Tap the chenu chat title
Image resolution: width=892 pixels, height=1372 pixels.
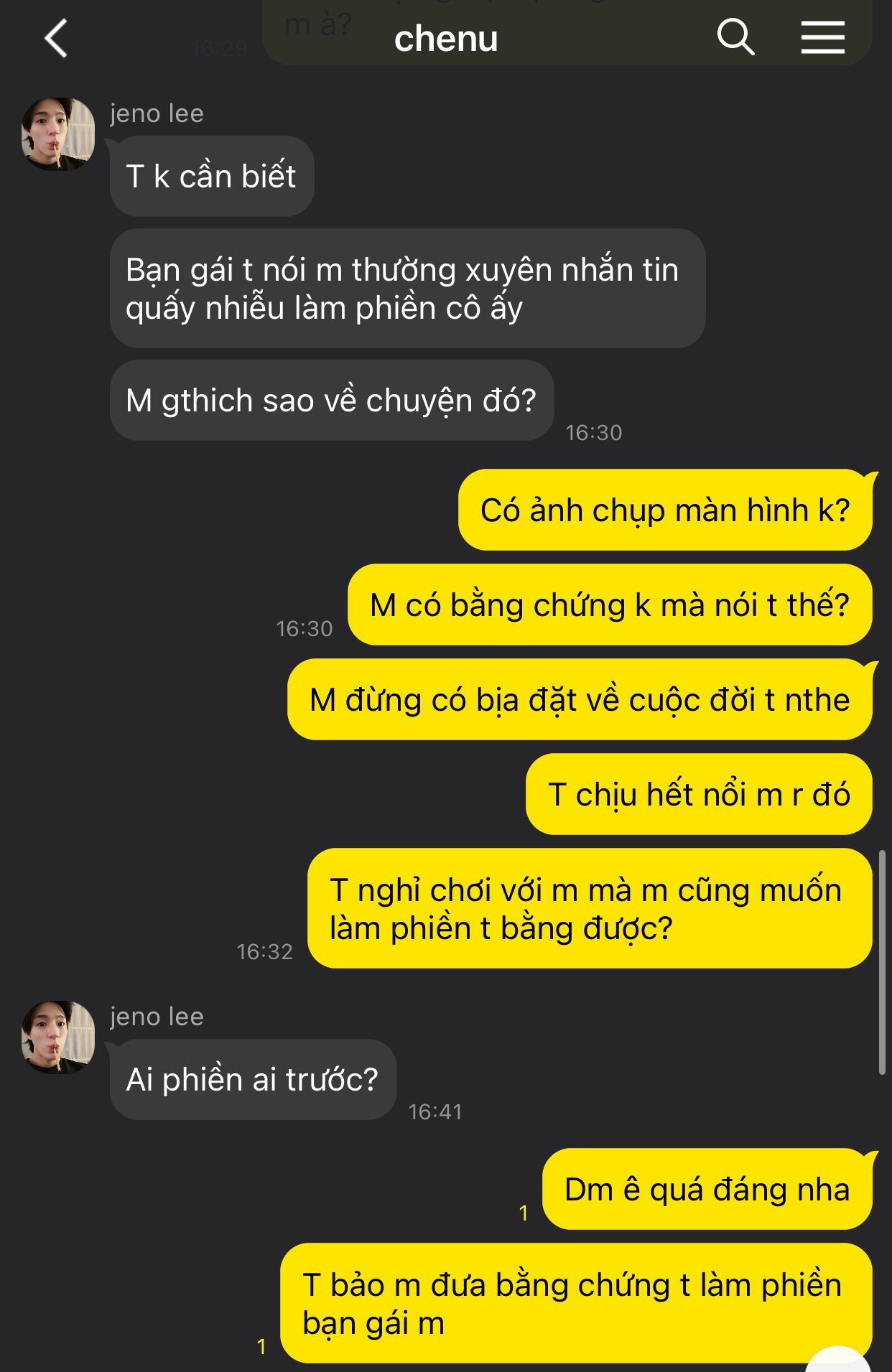pos(446,38)
